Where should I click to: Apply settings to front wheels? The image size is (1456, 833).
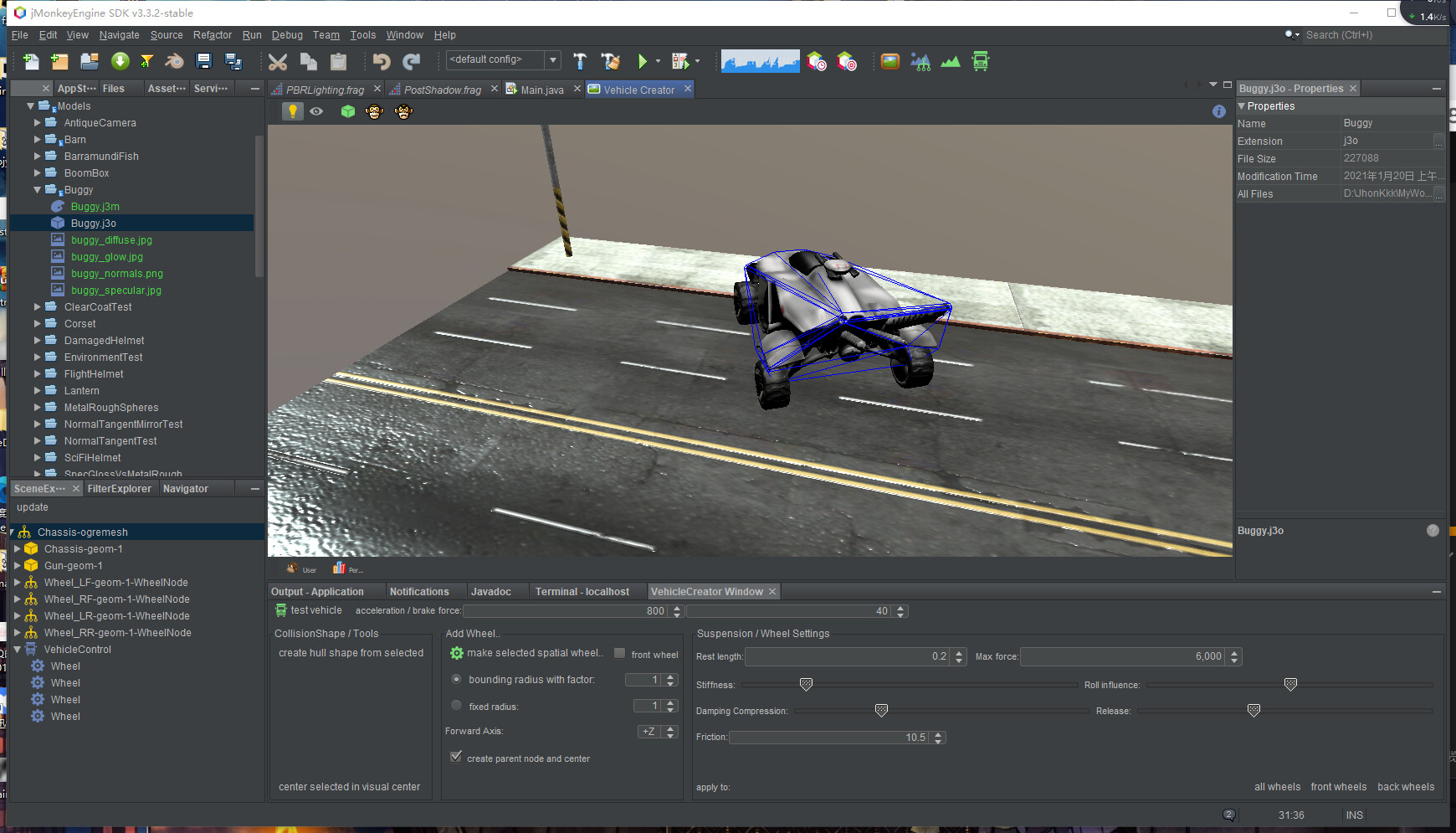pos(1338,787)
